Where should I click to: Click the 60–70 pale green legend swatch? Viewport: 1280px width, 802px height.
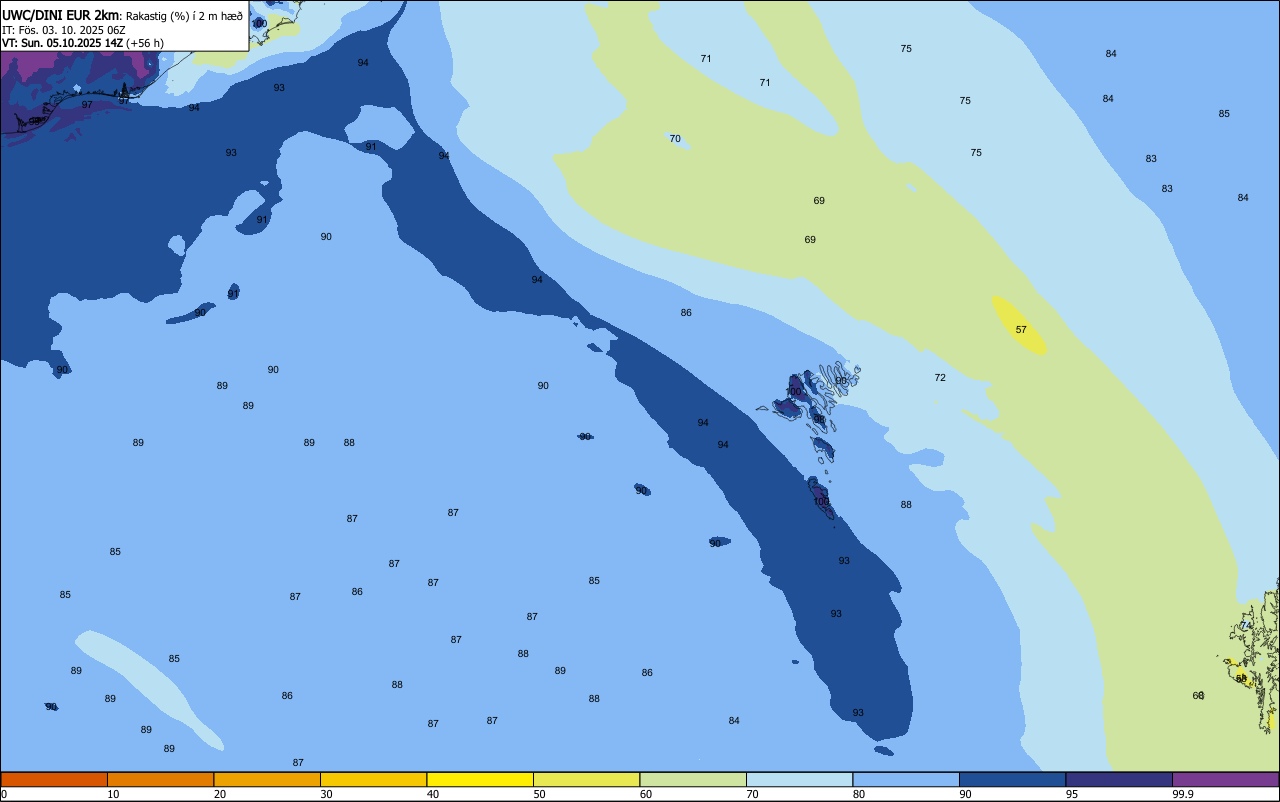point(693,779)
